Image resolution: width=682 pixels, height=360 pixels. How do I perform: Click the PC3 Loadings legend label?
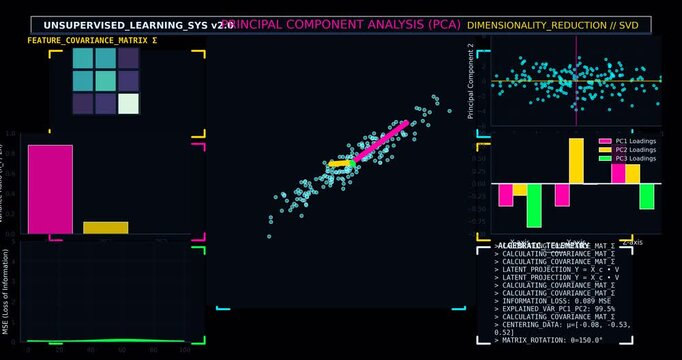pos(635,158)
